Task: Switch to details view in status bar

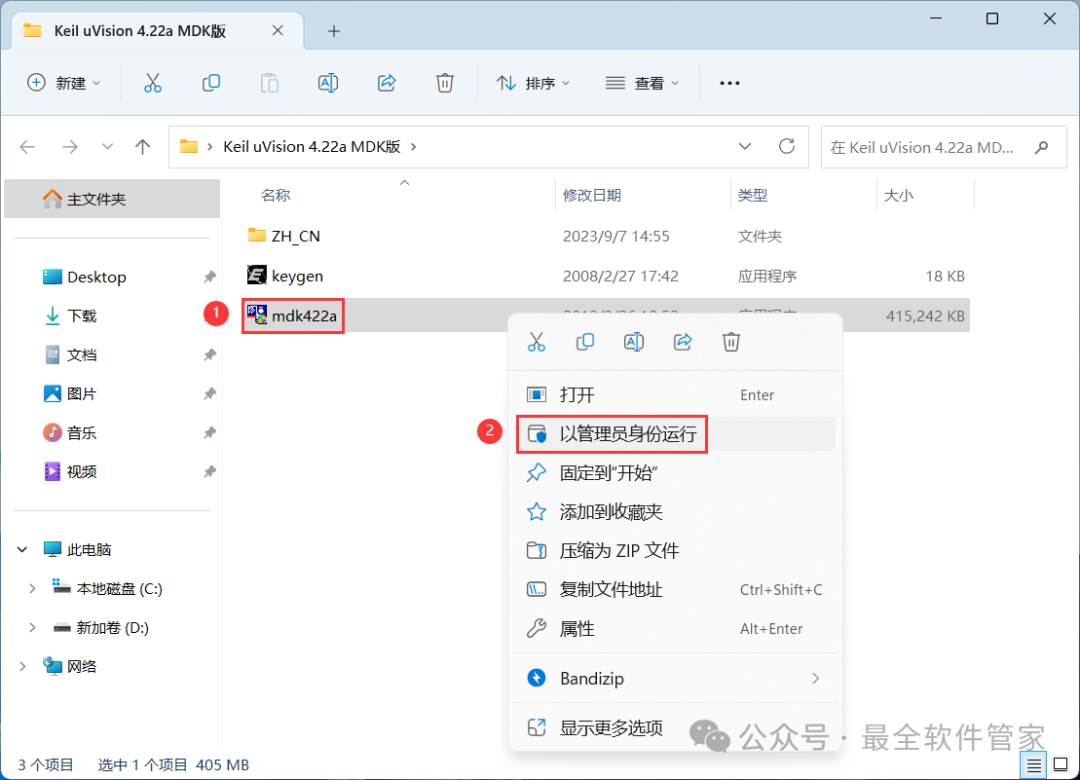Action: tap(1035, 764)
